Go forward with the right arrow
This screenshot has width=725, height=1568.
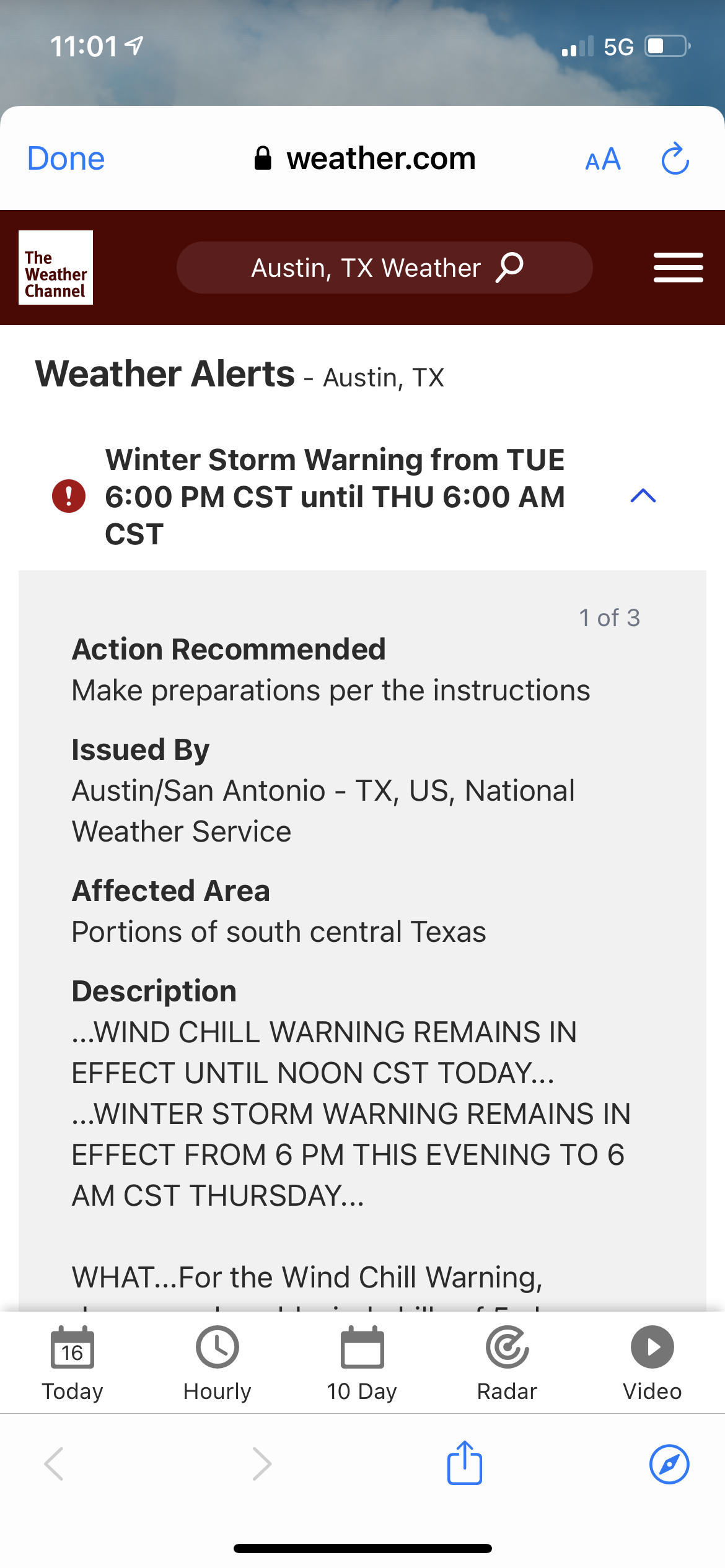pos(262,1464)
